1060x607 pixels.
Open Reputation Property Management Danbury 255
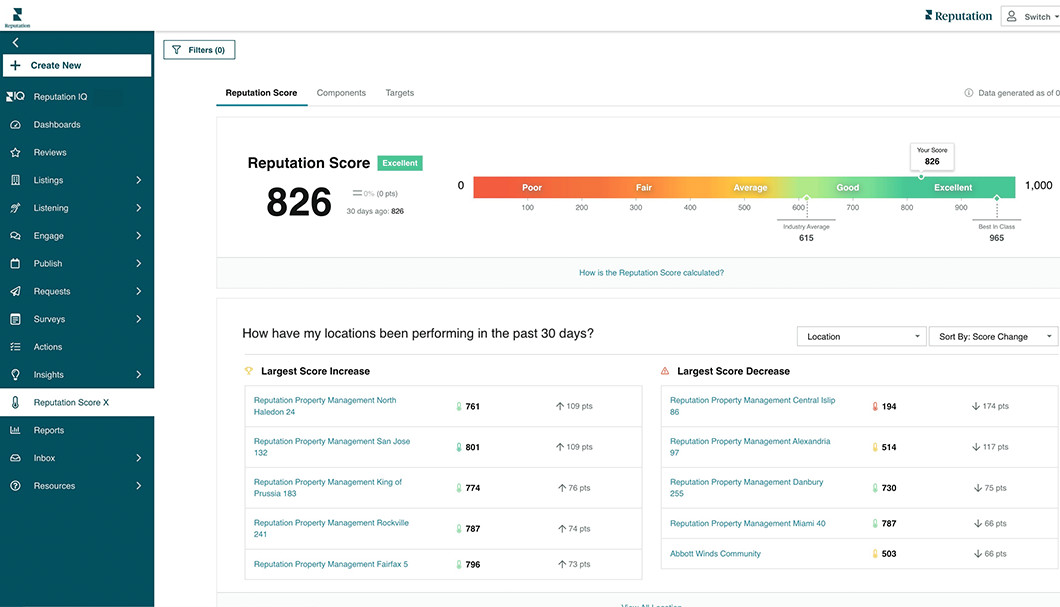(746, 487)
